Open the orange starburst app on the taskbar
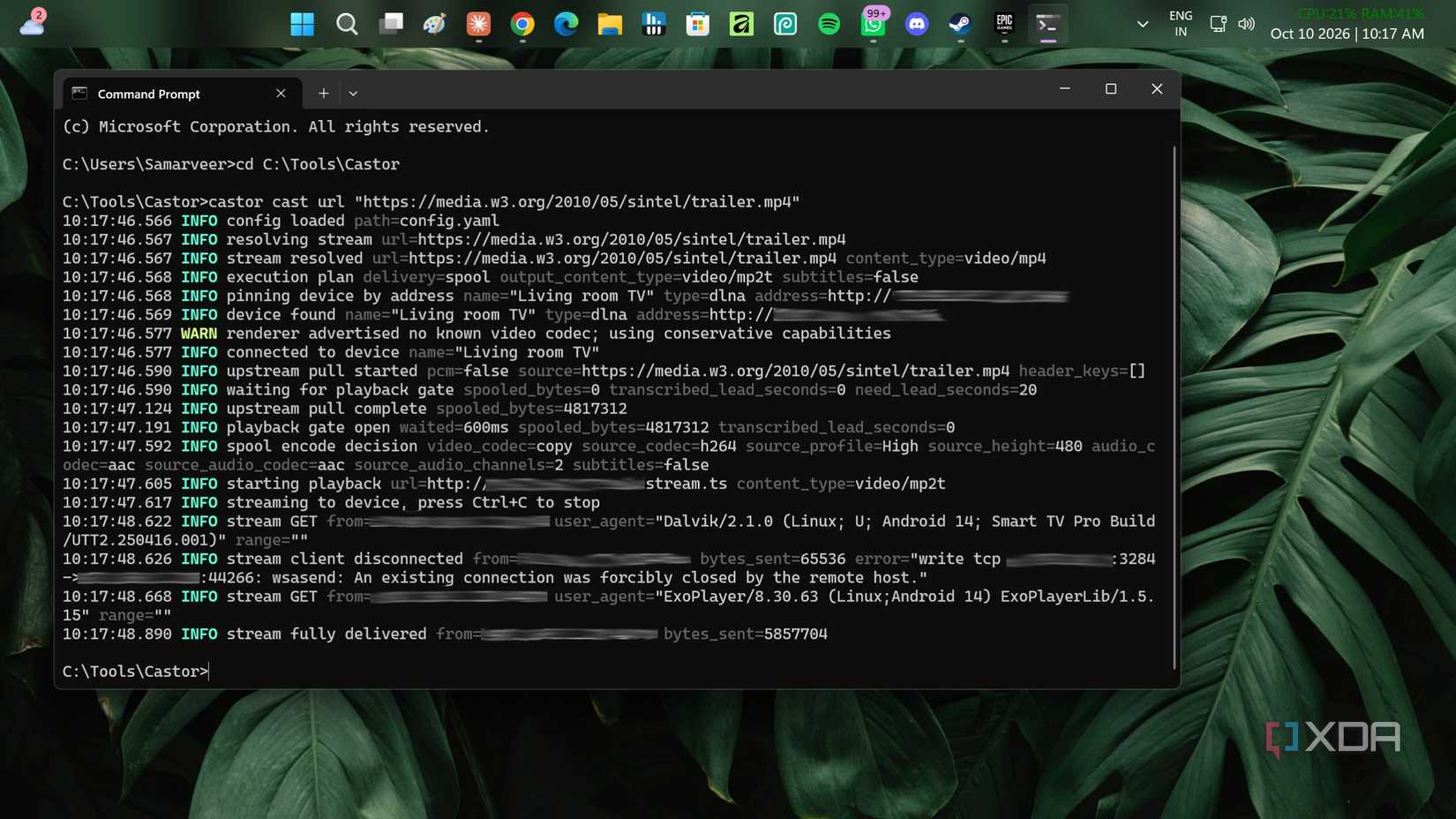This screenshot has height=819, width=1456. (x=478, y=25)
